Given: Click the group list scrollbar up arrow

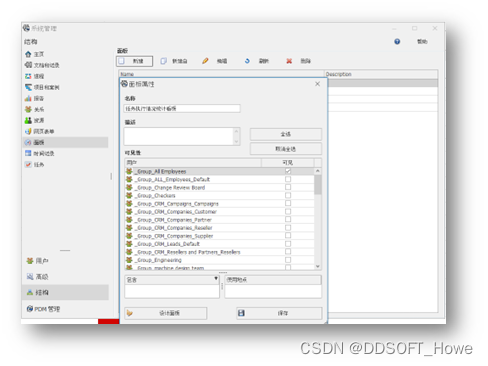Looking at the screenshot, I should click(x=318, y=171).
